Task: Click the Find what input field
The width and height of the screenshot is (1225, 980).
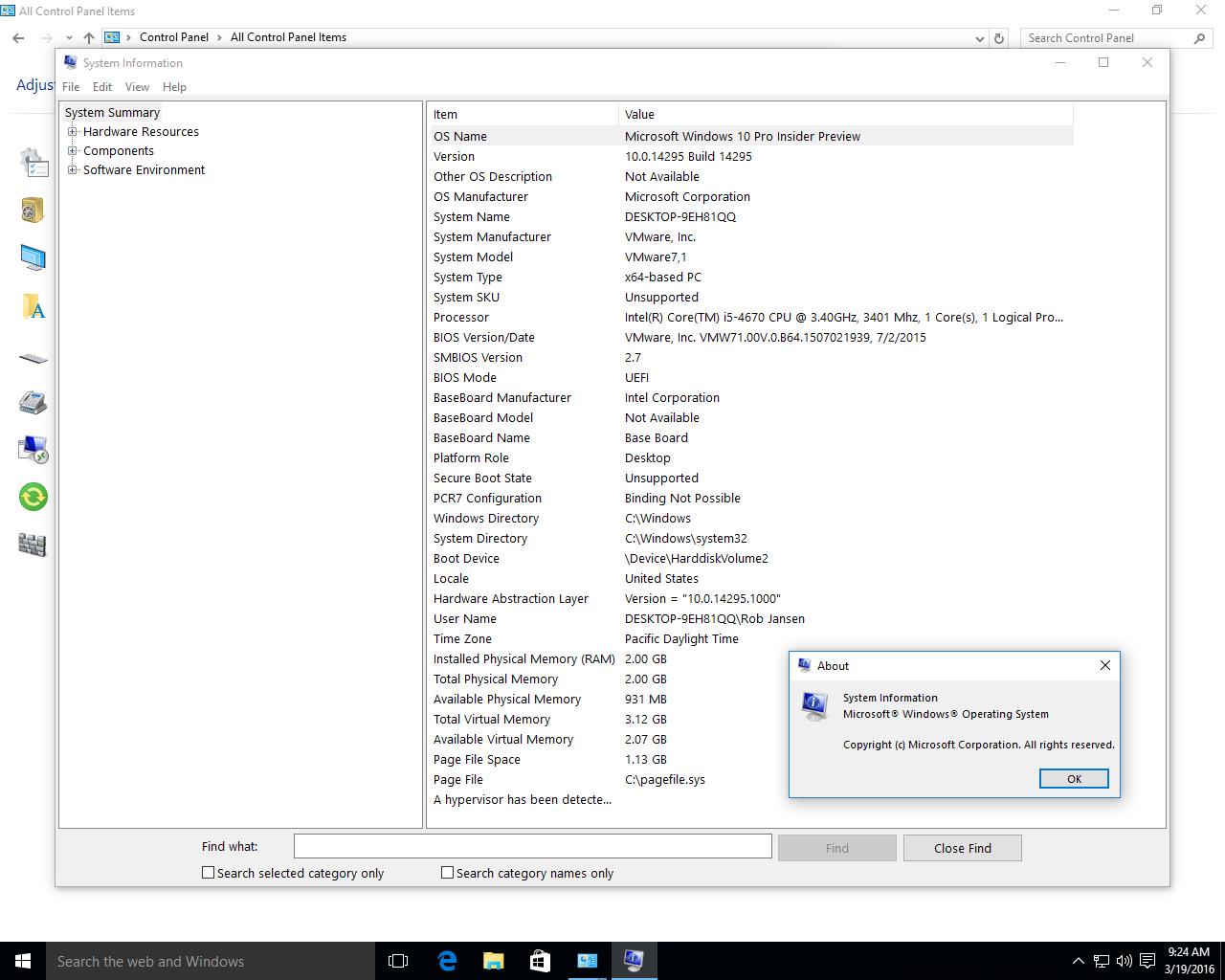Action: [x=532, y=846]
